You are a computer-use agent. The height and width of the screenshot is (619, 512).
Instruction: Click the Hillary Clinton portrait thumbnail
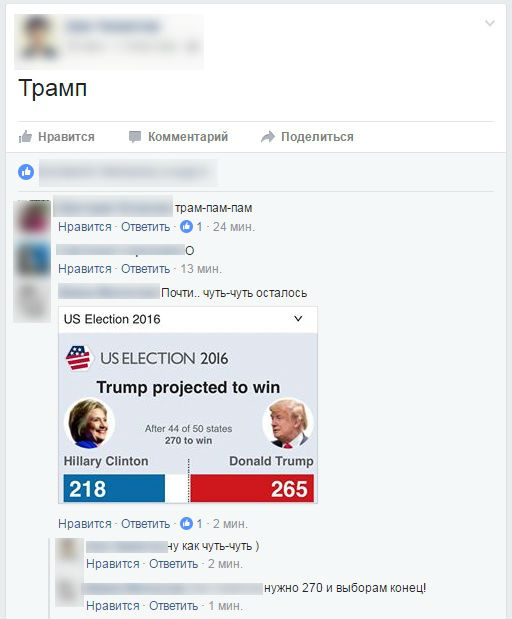(89, 424)
